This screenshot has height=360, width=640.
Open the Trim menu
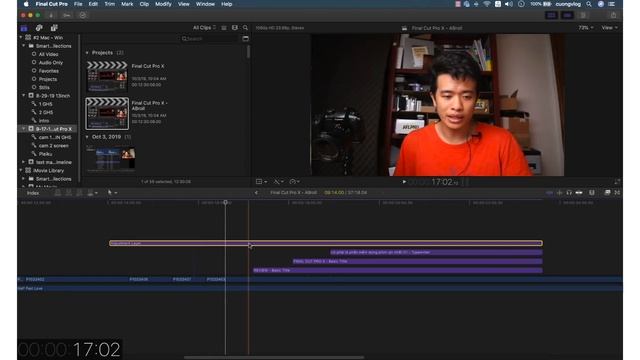(110, 4)
